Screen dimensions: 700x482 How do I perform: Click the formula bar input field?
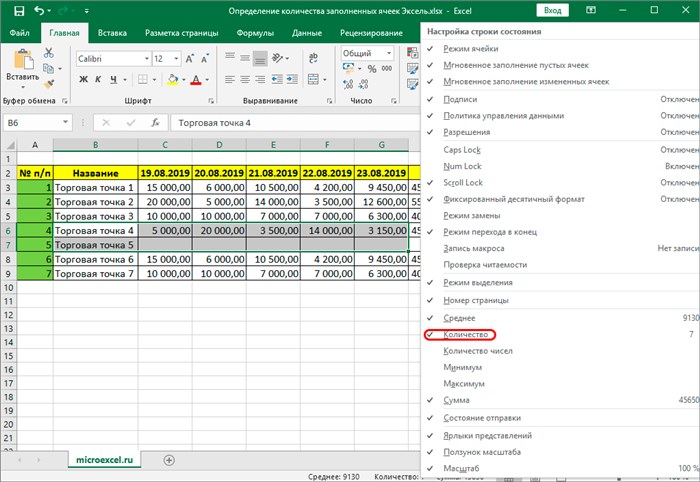pos(295,123)
